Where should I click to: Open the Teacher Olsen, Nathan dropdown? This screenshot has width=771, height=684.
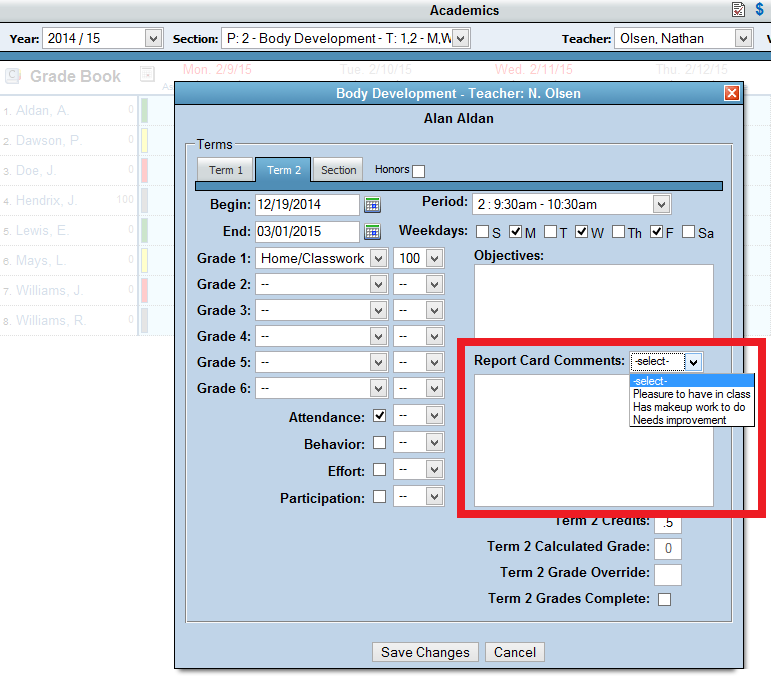pyautogui.click(x=683, y=38)
